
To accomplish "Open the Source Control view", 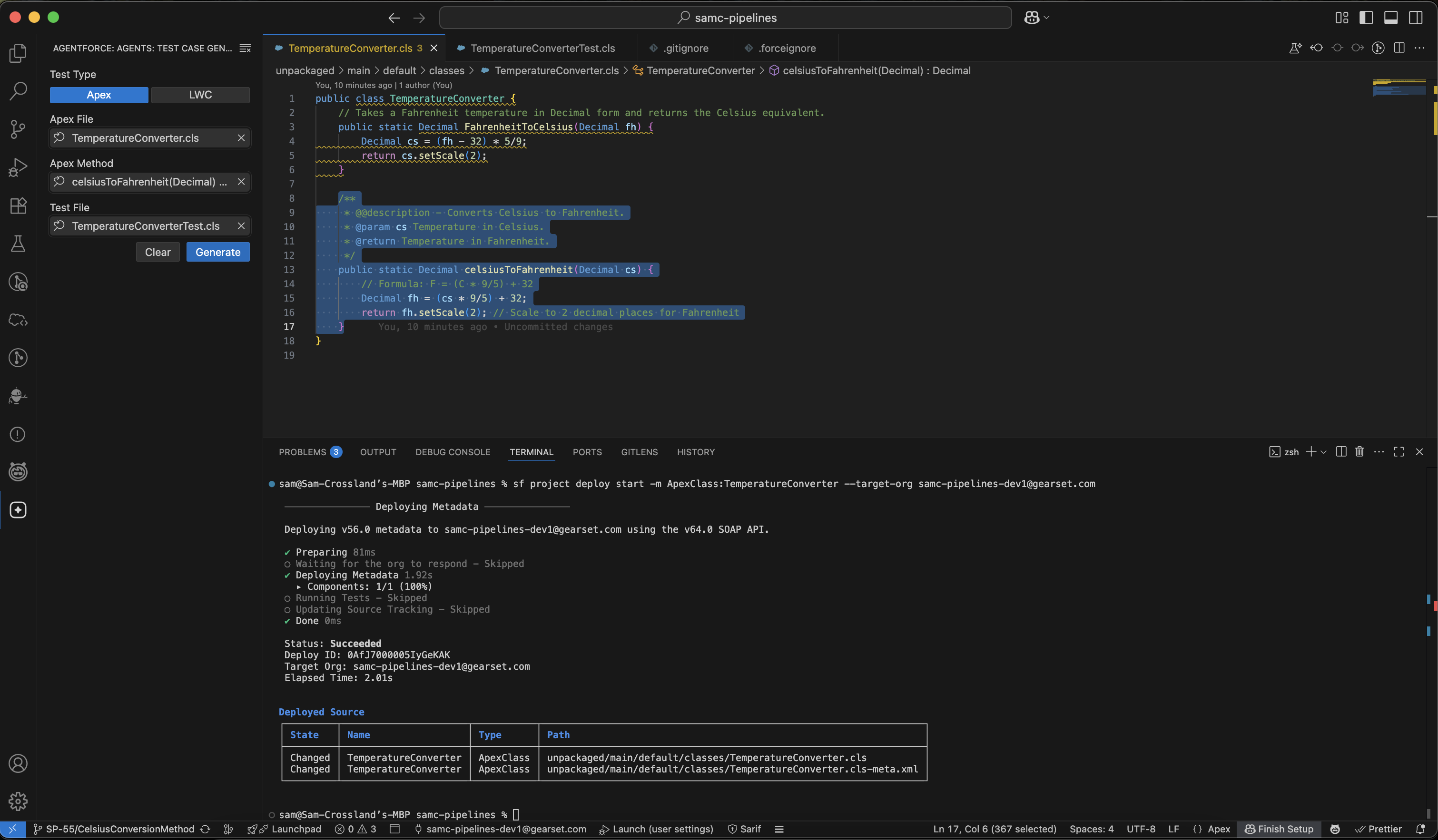I will click(18, 129).
